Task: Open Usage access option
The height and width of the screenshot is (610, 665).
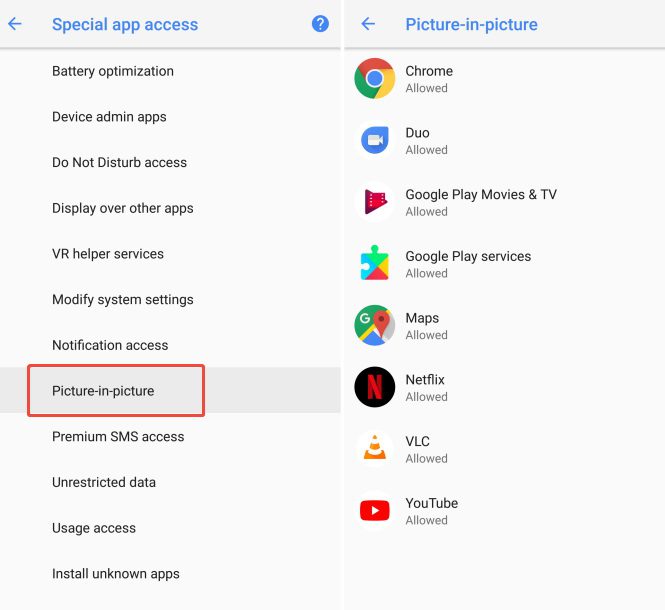Action: [x=170, y=528]
